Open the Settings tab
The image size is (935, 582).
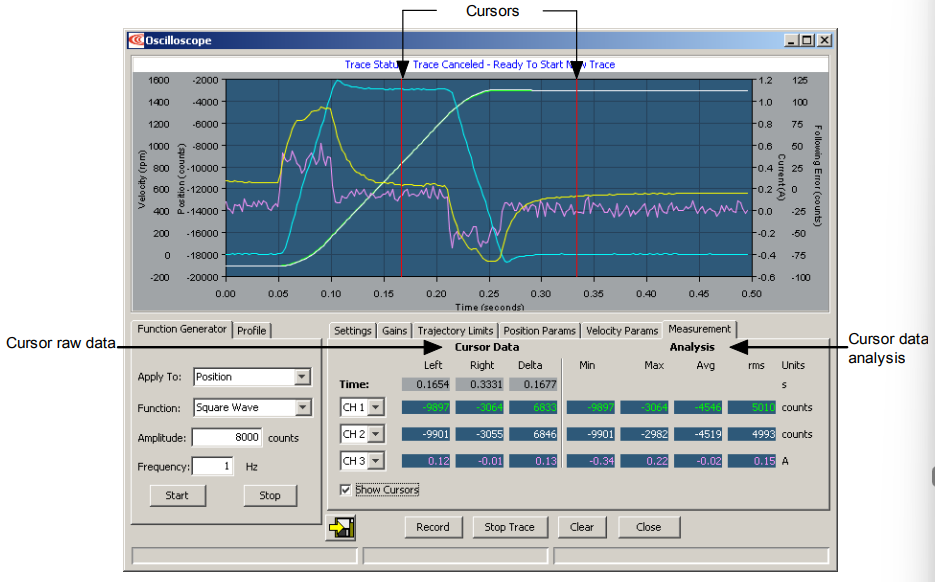pos(352,330)
